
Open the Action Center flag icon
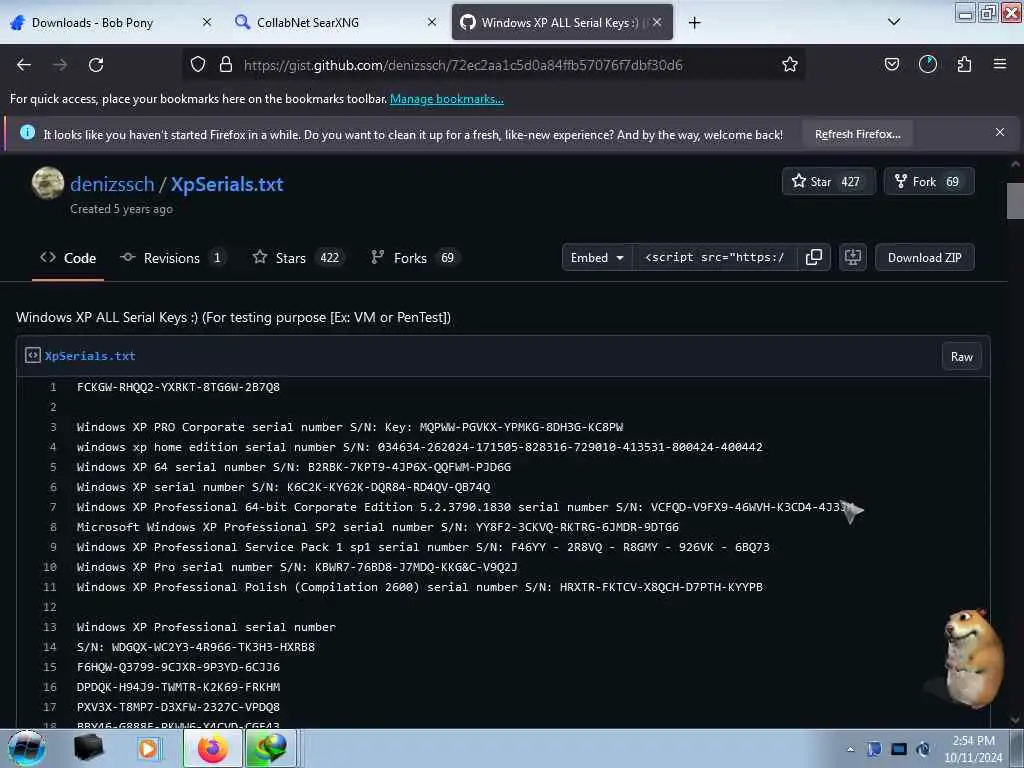pos(874,749)
